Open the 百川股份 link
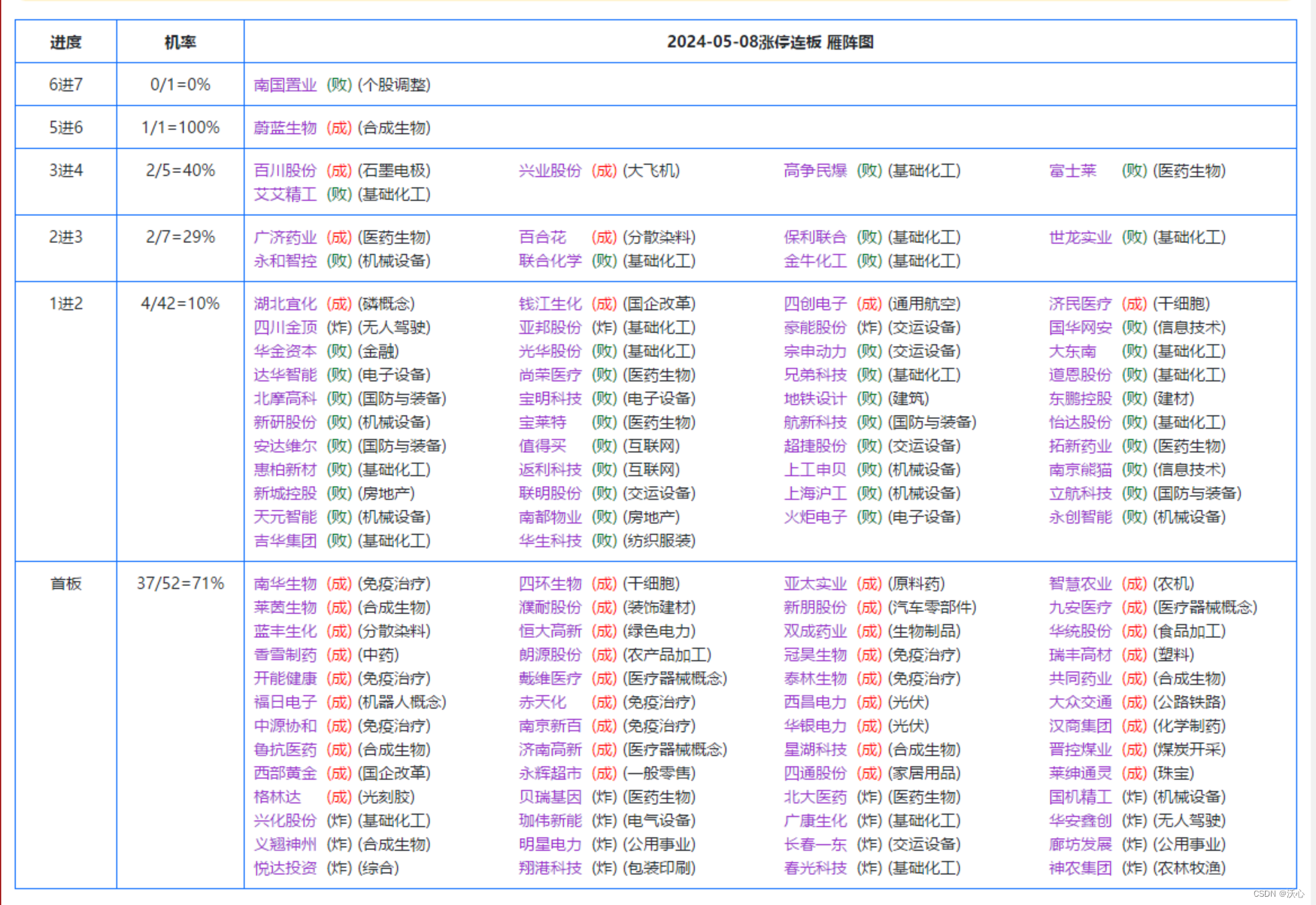 [285, 171]
